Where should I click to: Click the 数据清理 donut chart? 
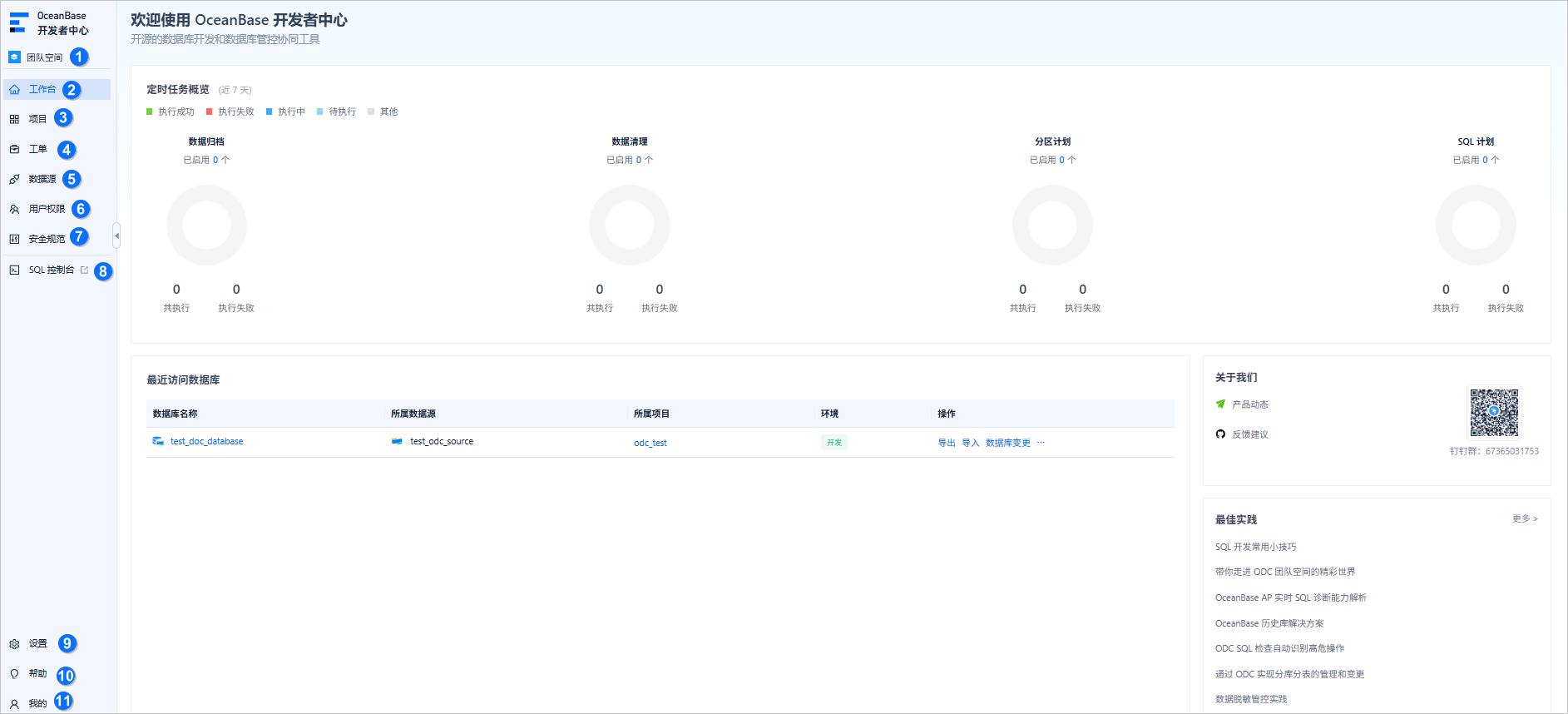(630, 225)
